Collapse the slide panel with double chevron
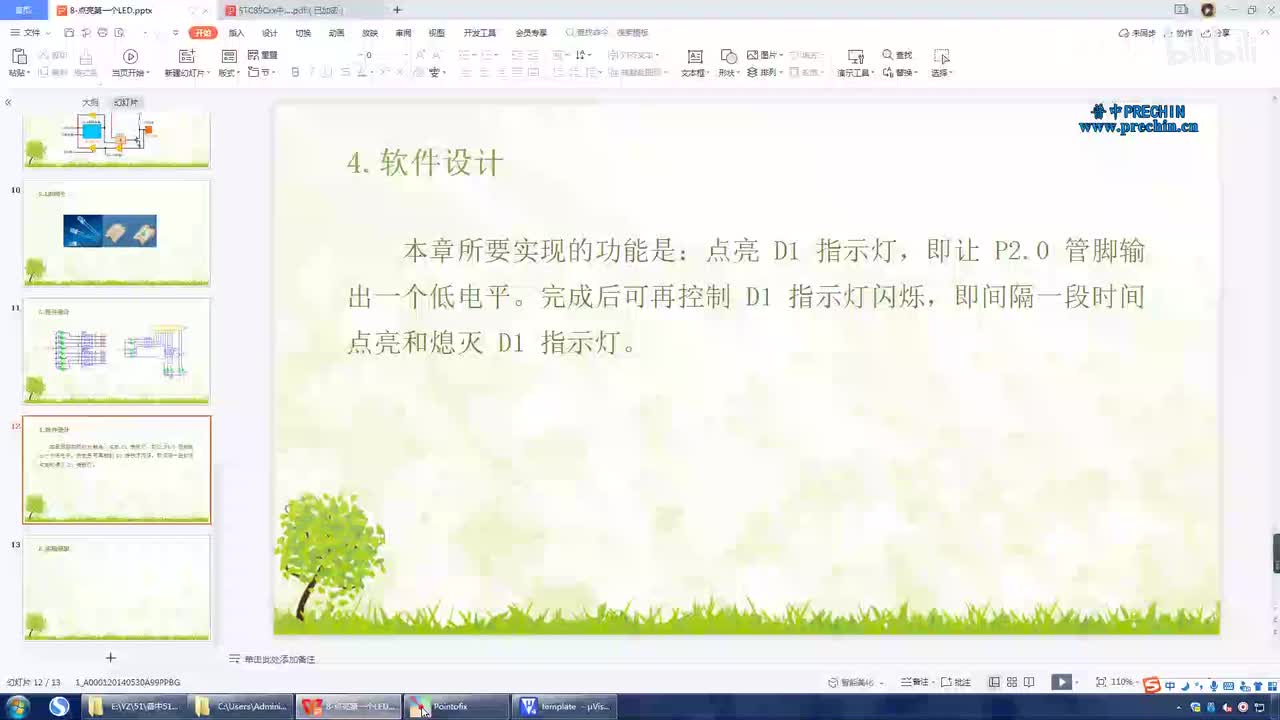 [x=8, y=102]
